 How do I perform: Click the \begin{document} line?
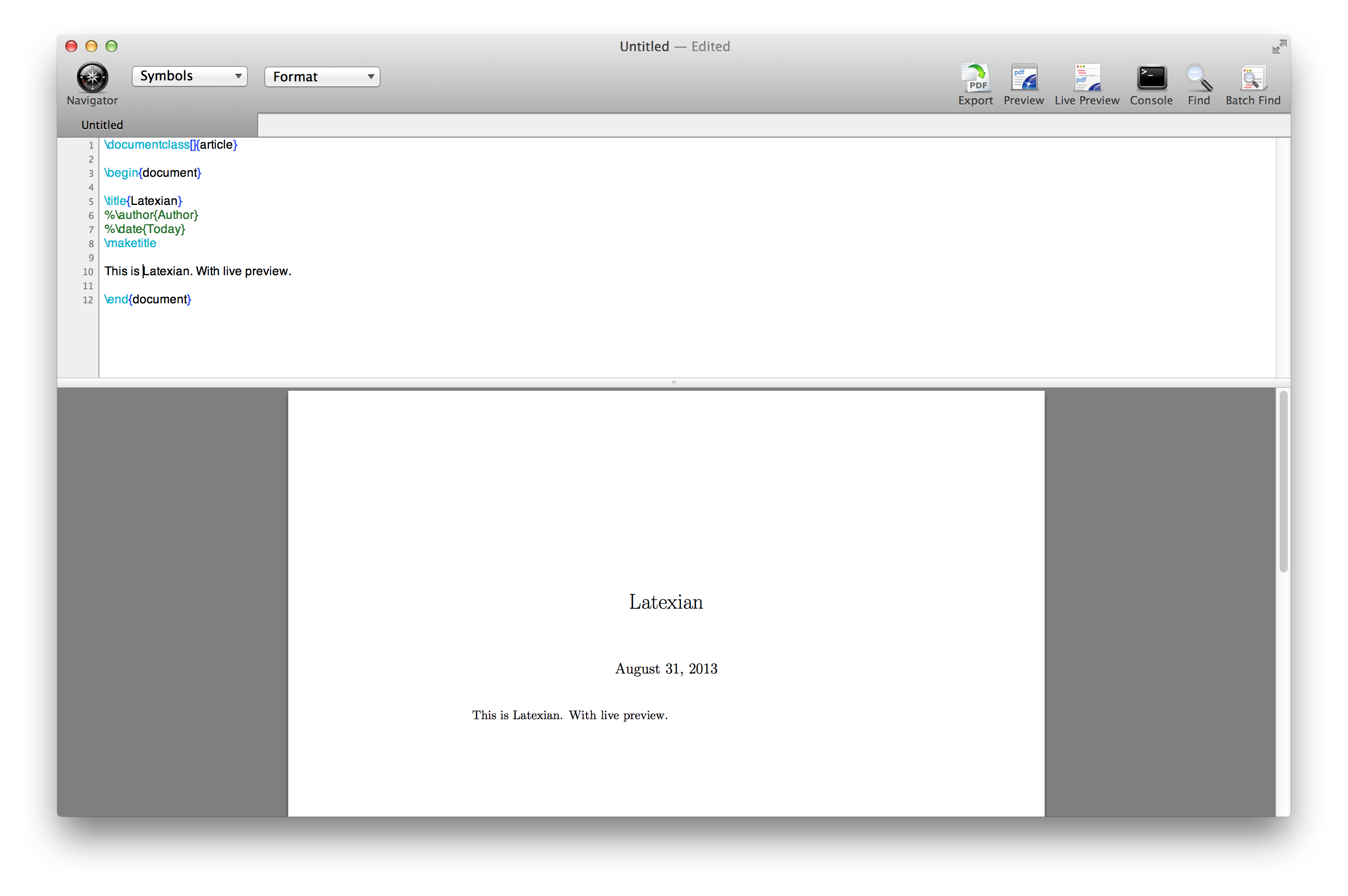153,173
